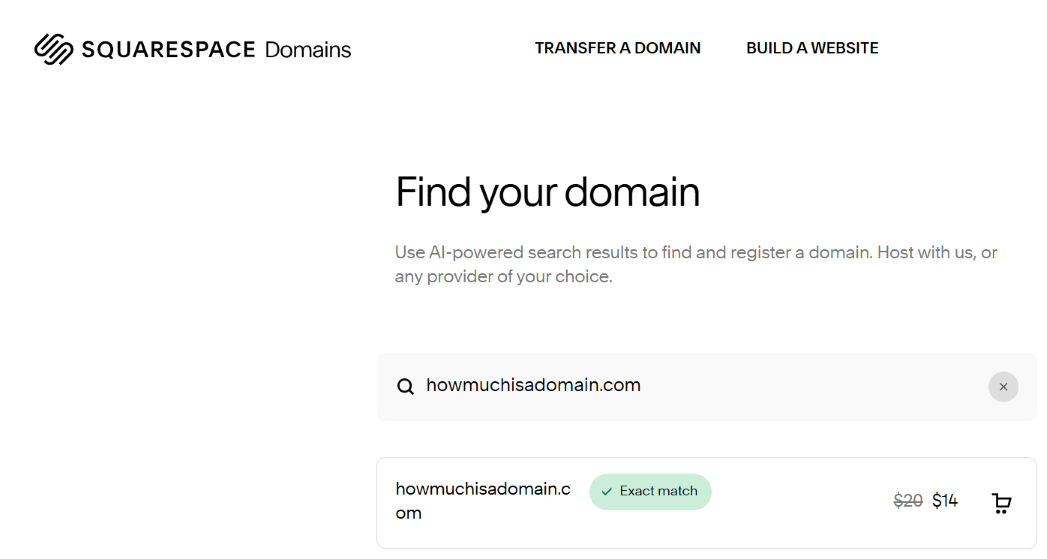Focus the domain search input field
Image resolution: width=1047 pixels, height=559 pixels.
click(x=700, y=385)
